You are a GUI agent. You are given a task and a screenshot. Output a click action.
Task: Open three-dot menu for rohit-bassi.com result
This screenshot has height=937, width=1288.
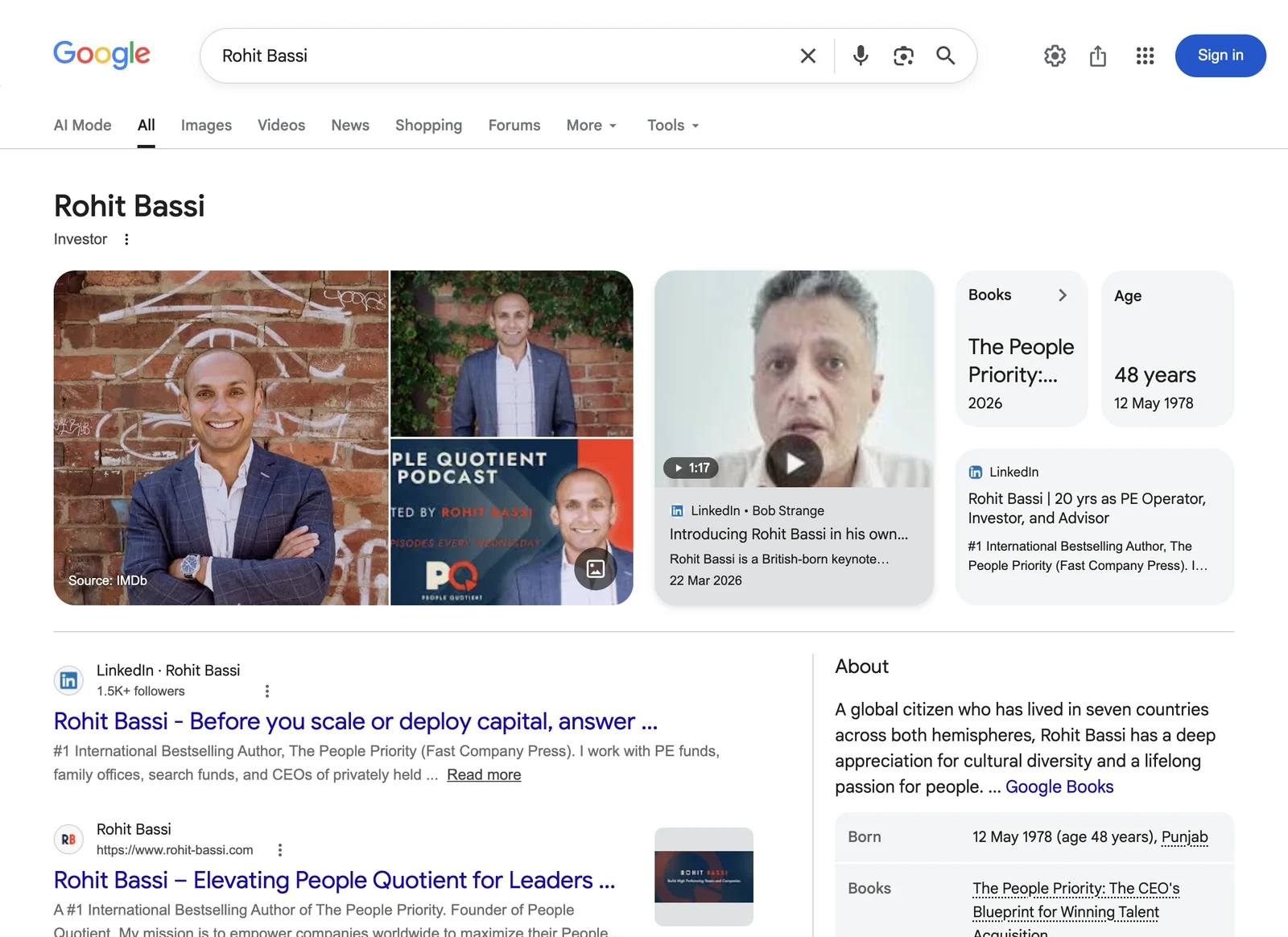click(x=280, y=850)
